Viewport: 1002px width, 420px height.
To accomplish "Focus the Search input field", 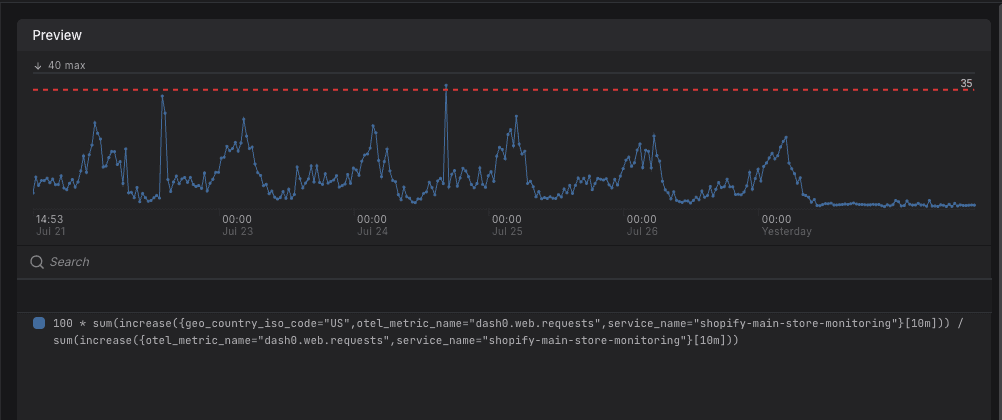I will tap(504, 262).
